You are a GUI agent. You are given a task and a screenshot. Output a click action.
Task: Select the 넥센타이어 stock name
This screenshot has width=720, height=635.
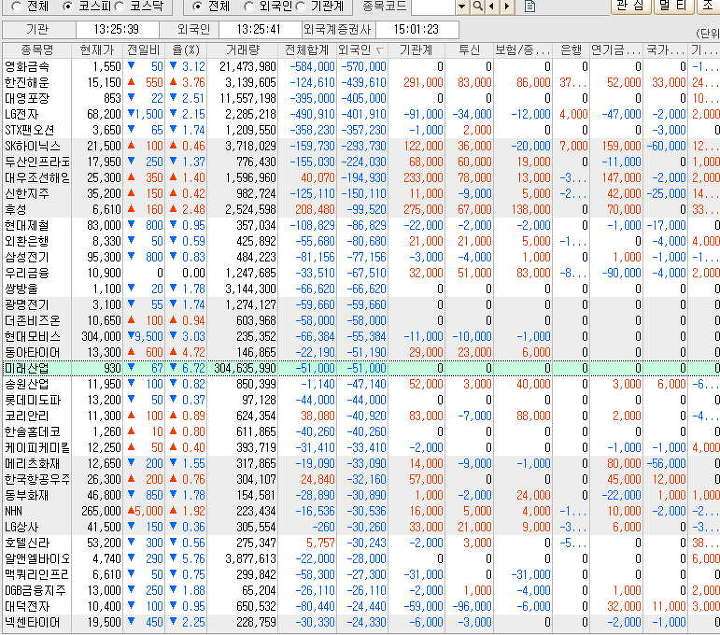33,622
